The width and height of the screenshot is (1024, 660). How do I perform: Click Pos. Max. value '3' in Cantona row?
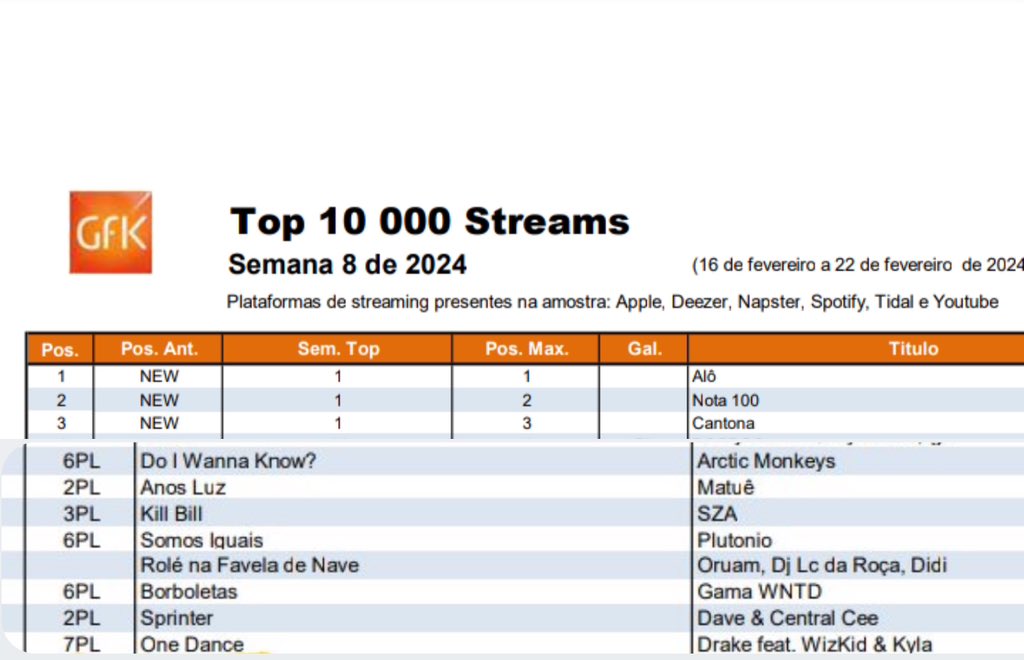526,424
